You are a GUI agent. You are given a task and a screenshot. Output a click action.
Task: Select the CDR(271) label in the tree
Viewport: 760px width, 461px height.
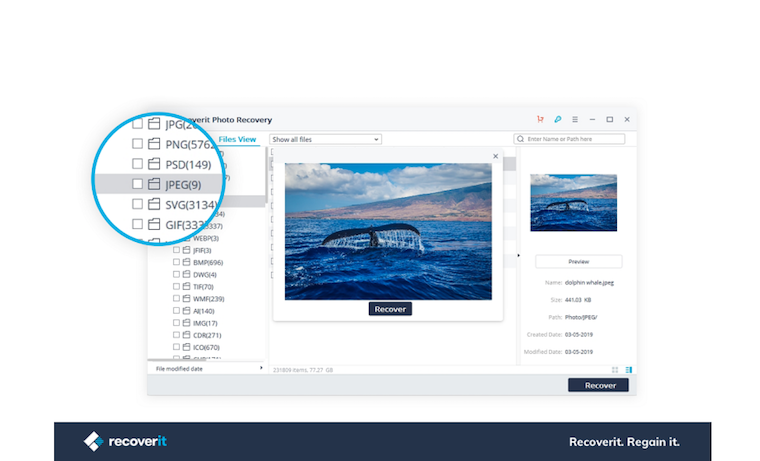pos(207,335)
